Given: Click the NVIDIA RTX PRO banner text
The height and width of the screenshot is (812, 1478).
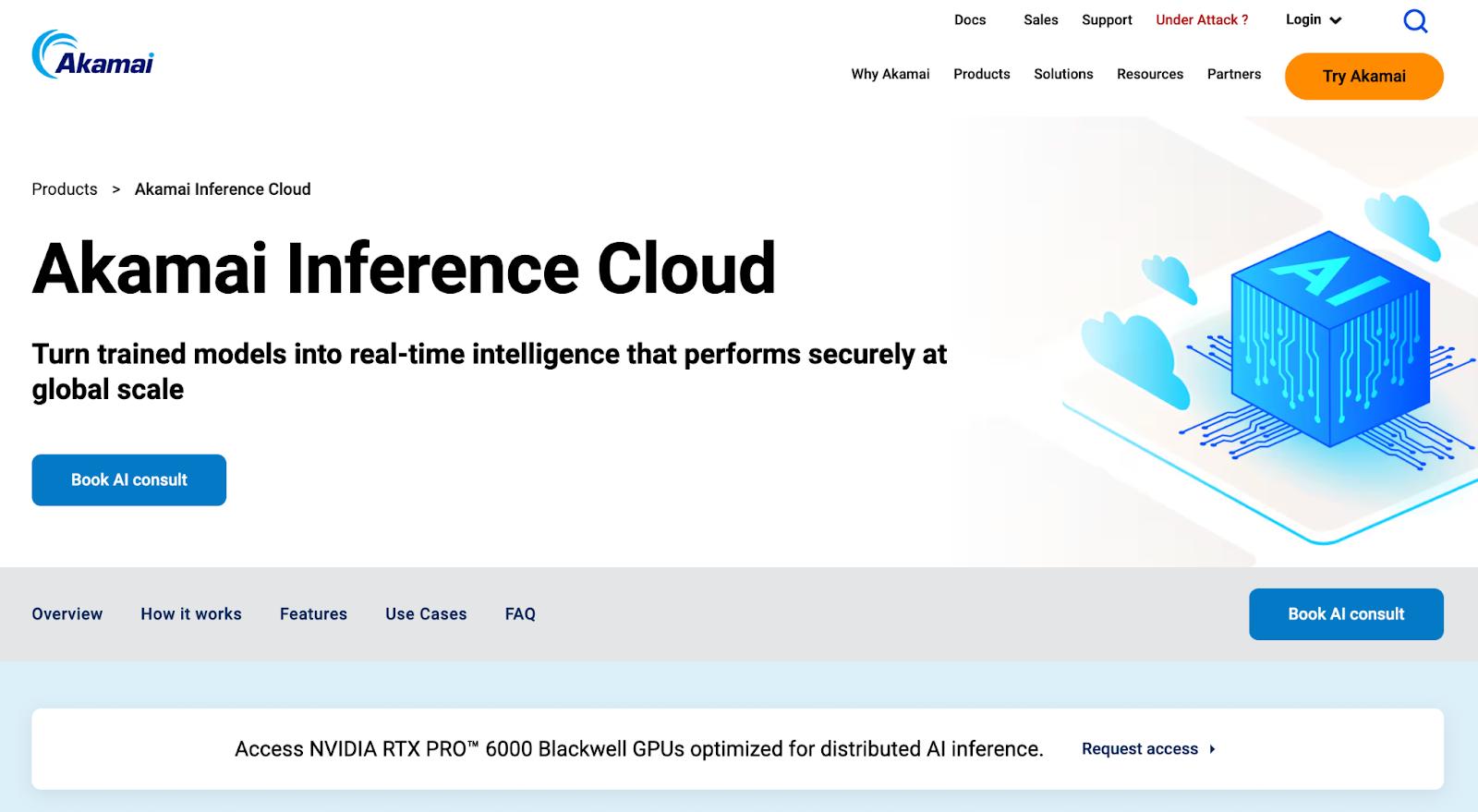Looking at the screenshot, I should [639, 749].
